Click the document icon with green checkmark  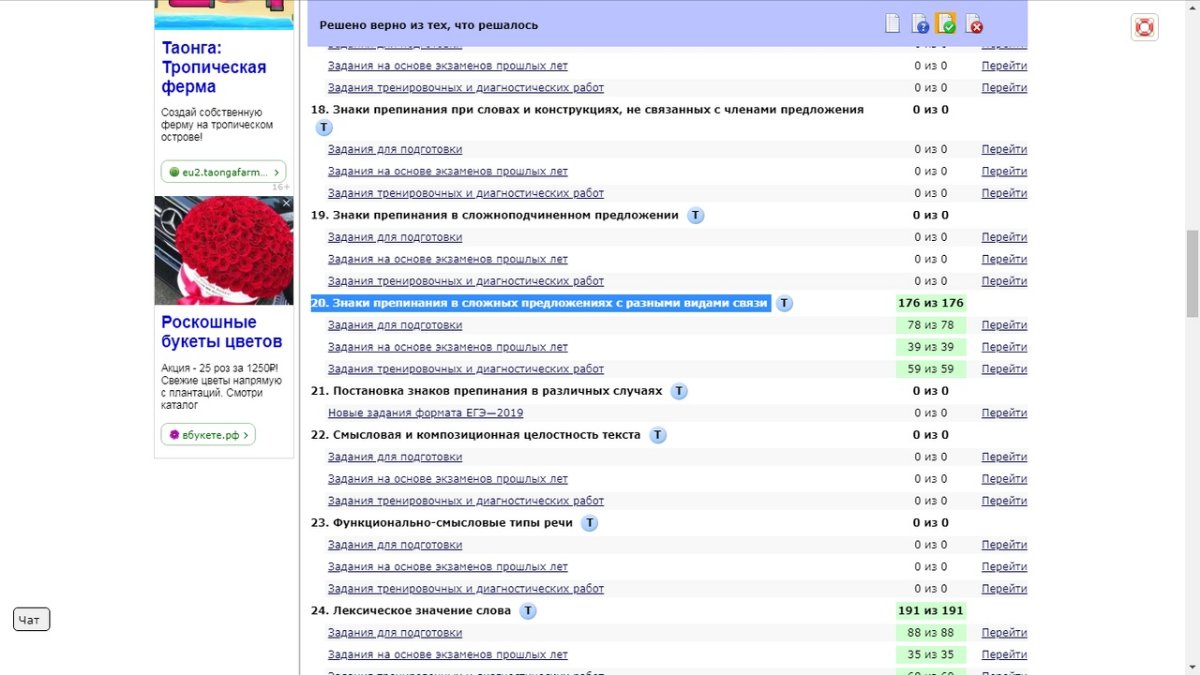(x=946, y=24)
